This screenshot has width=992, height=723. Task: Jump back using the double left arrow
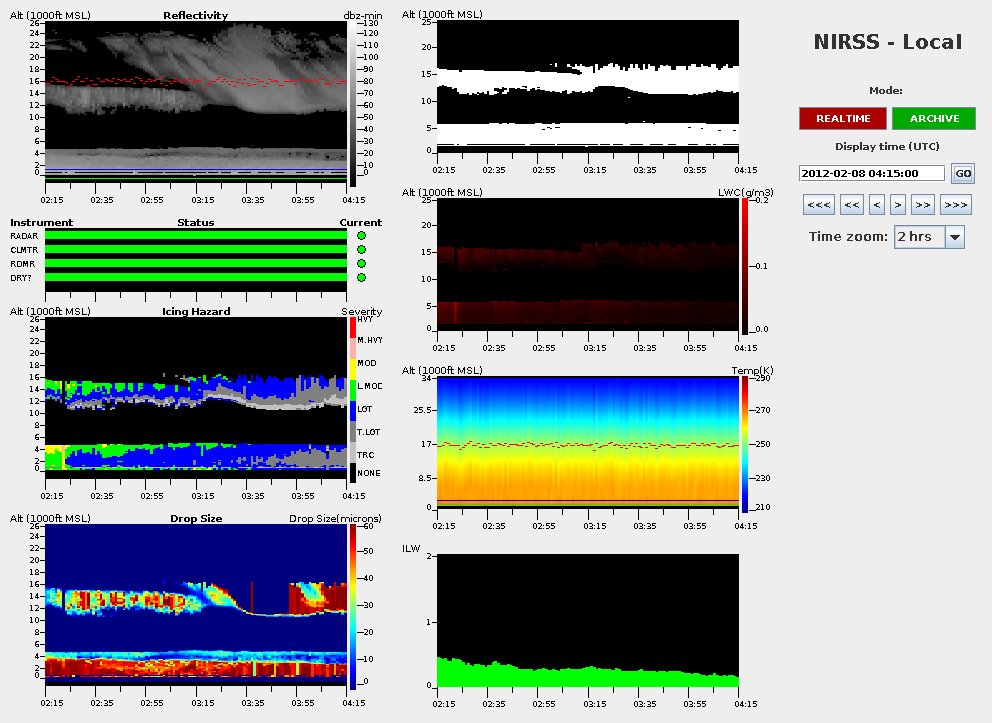tap(852, 205)
